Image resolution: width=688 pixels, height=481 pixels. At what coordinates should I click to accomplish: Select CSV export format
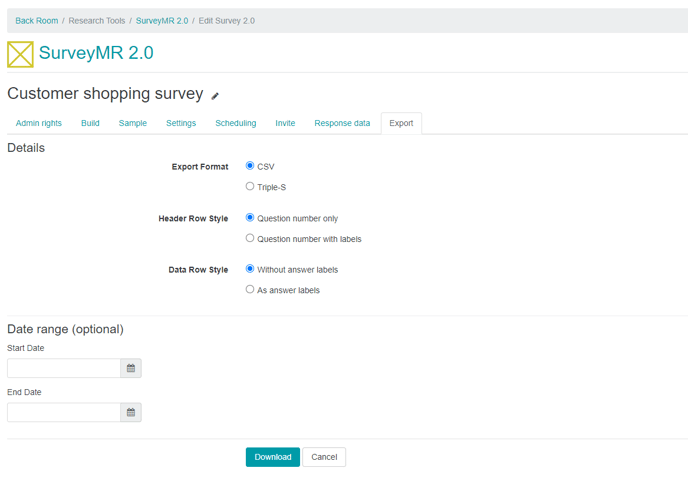(250, 166)
